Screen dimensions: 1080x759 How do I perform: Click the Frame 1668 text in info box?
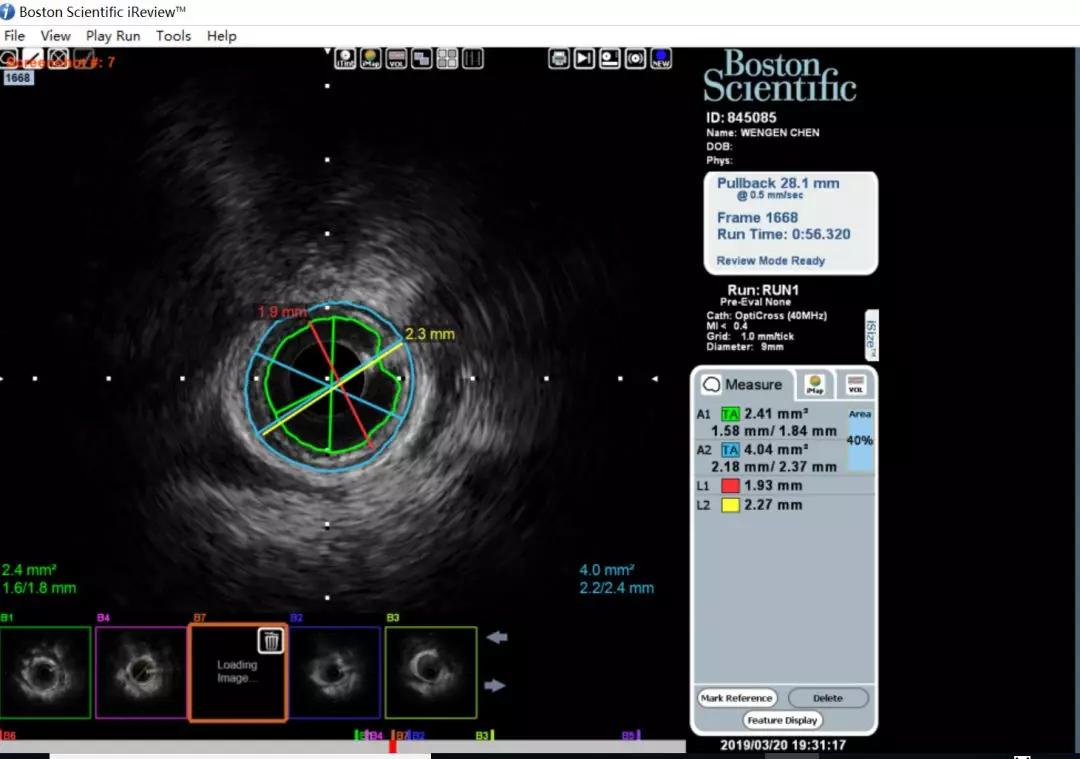pos(757,218)
